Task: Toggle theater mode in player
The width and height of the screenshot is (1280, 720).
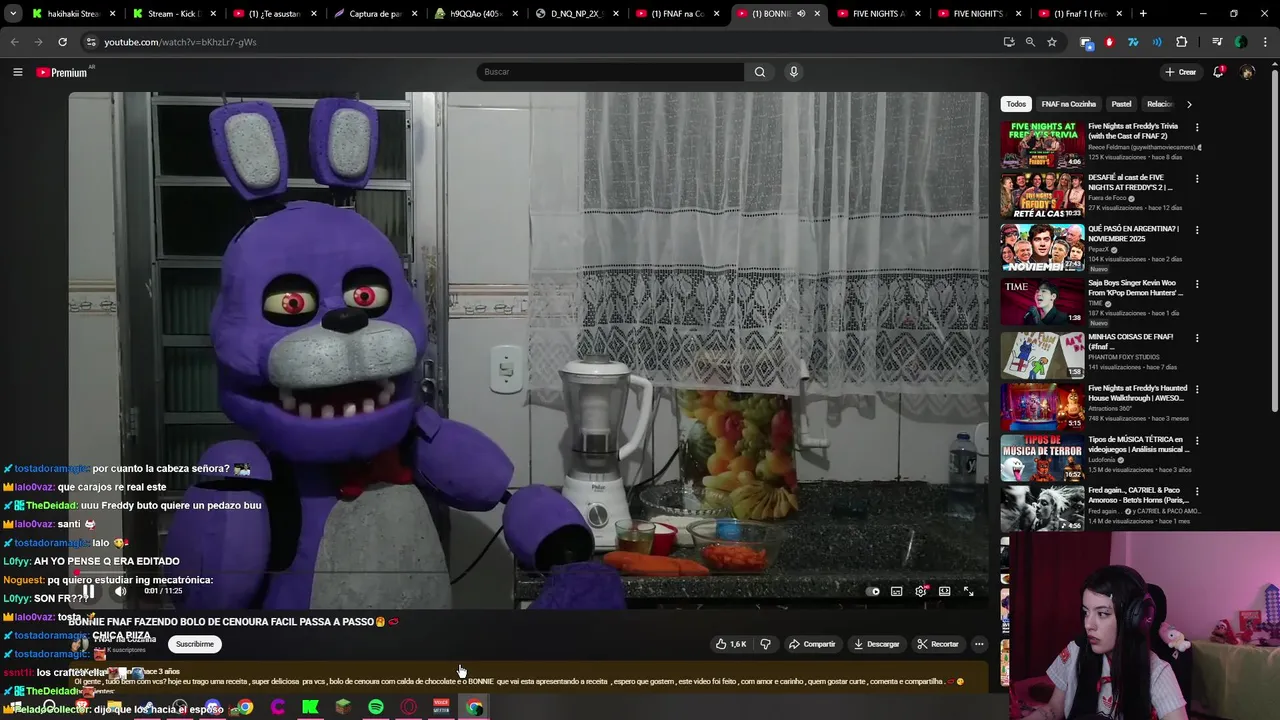Action: click(x=944, y=591)
